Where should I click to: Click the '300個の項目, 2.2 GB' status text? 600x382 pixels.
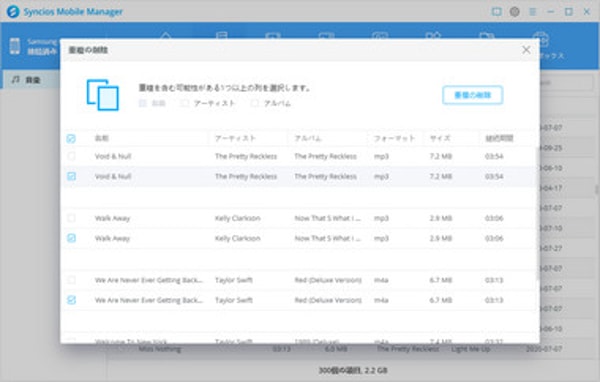tap(353, 370)
